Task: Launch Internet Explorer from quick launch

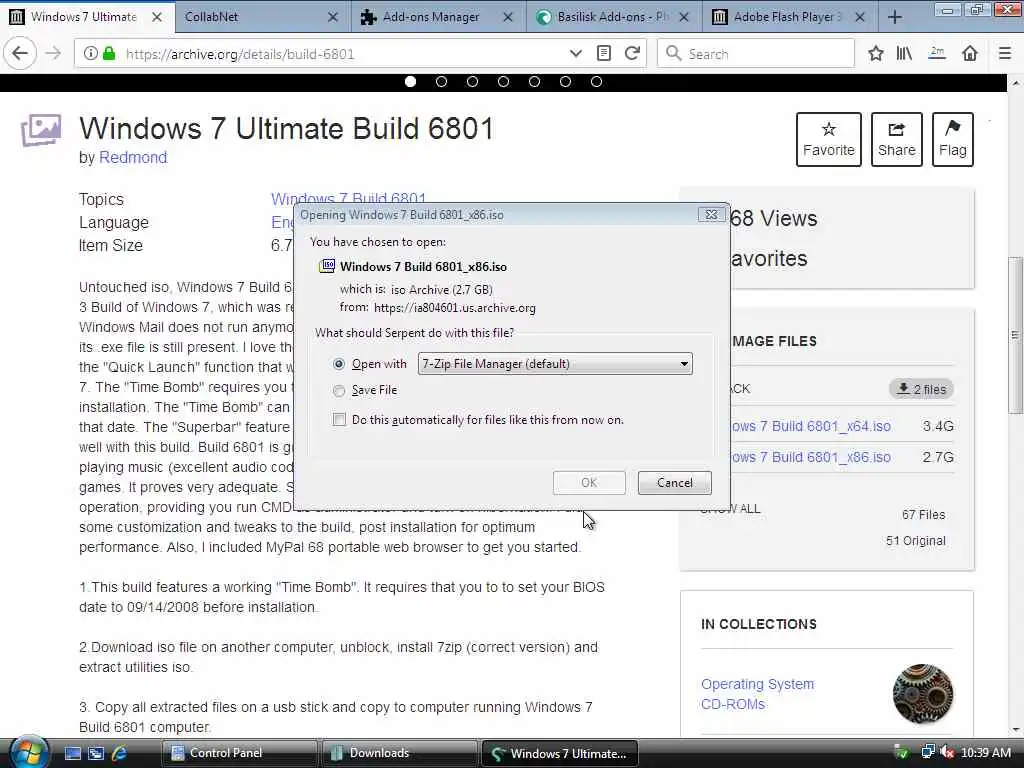Action: pos(119,753)
